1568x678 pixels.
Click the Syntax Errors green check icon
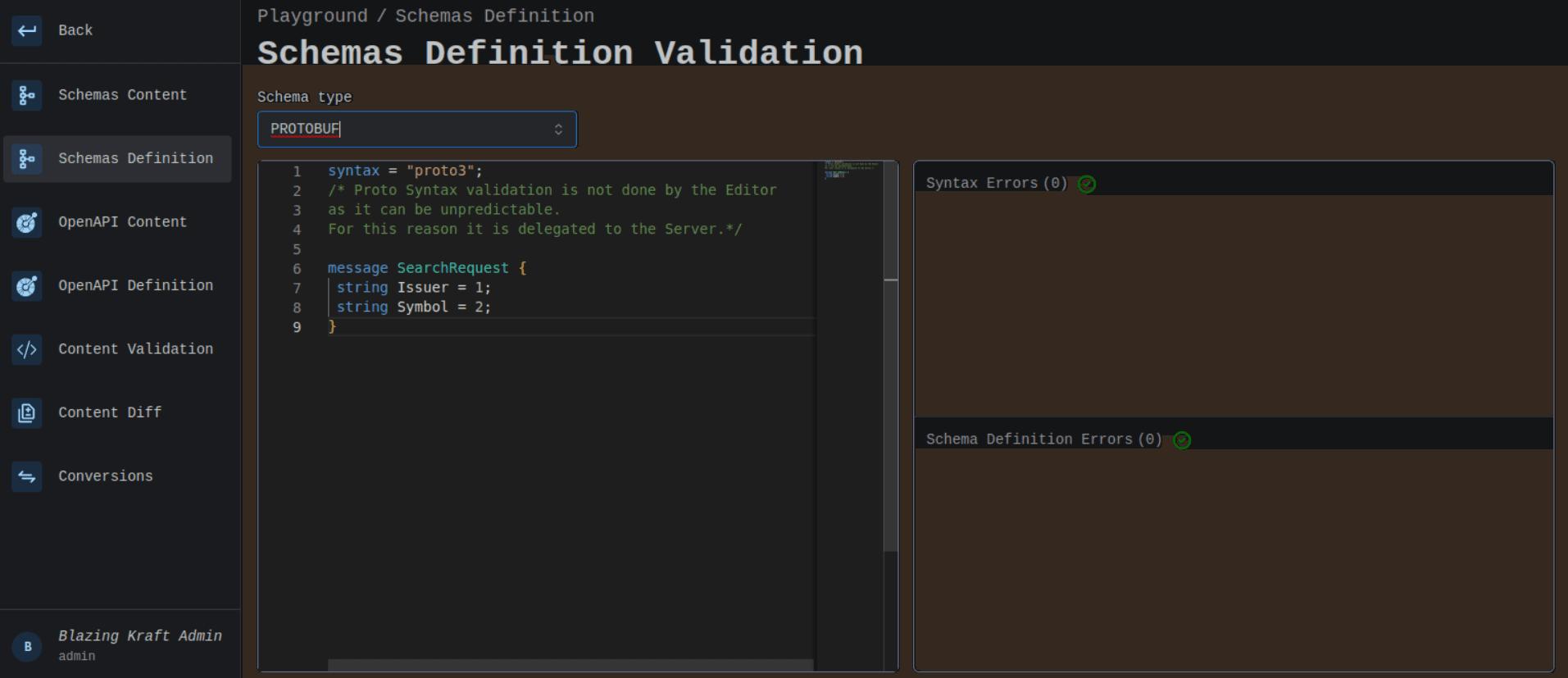[x=1087, y=184]
